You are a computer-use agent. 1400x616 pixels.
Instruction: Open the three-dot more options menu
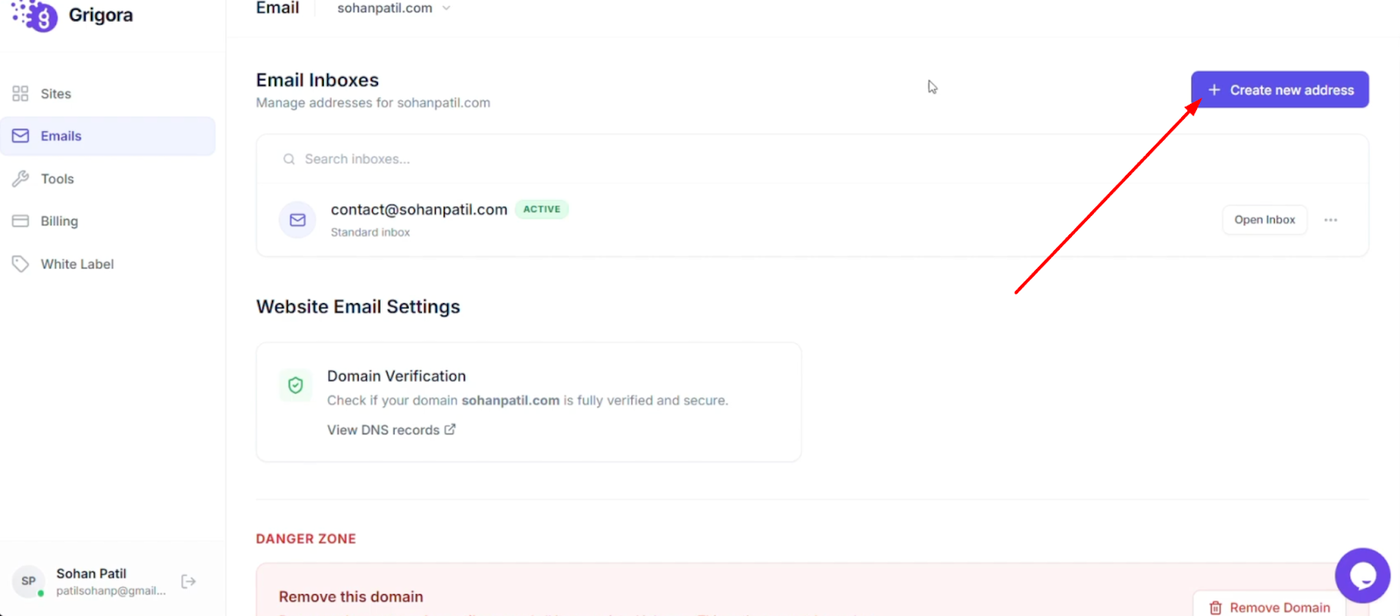(x=1330, y=220)
